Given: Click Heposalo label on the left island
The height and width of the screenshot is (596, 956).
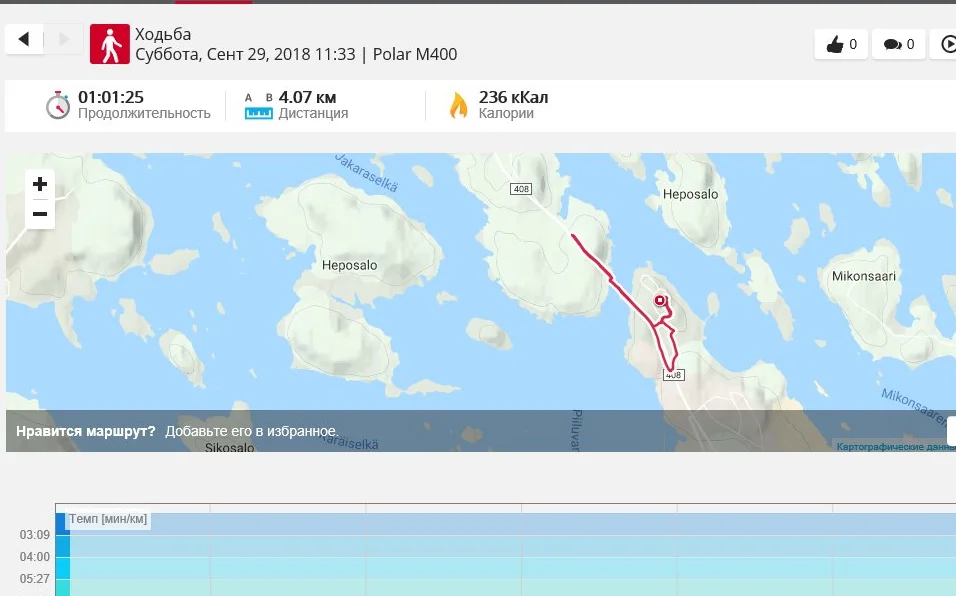Looking at the screenshot, I should (x=349, y=265).
